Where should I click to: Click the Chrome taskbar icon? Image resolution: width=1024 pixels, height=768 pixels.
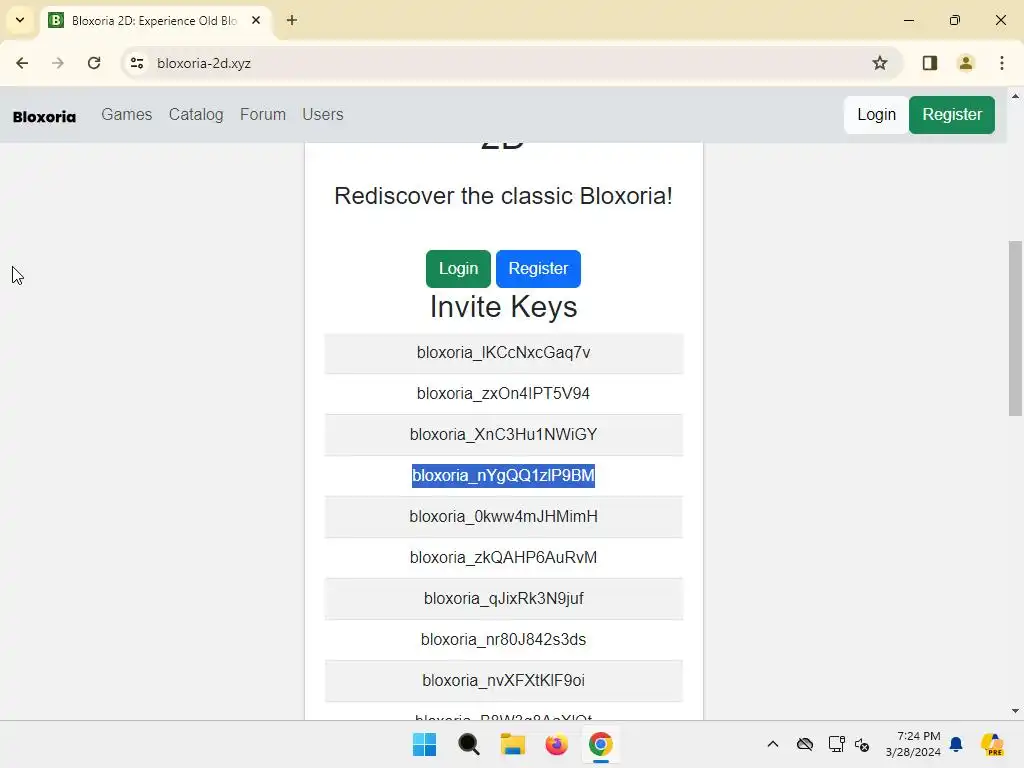(601, 744)
